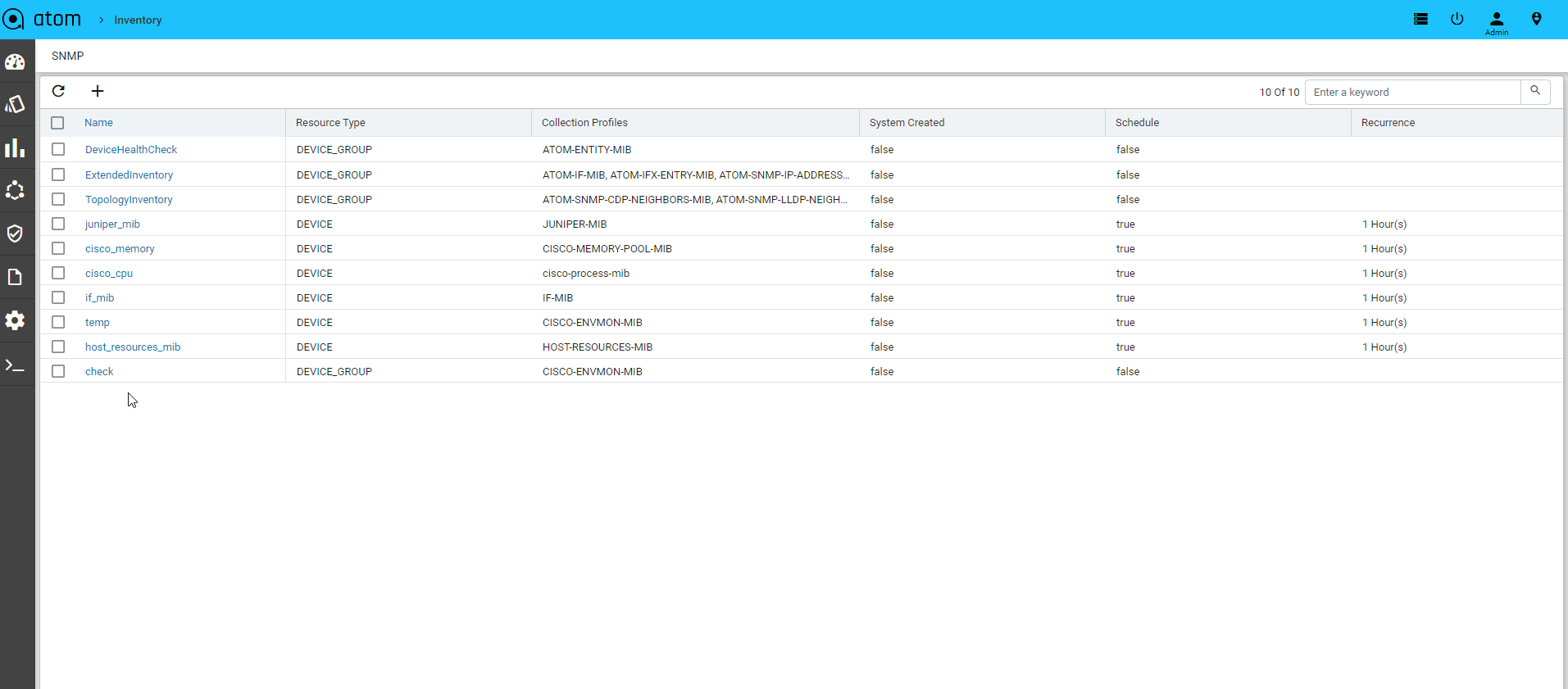Viewport: 1568px width, 689px height.
Task: Check the ExtendedInventory row checkbox
Action: 58,175
